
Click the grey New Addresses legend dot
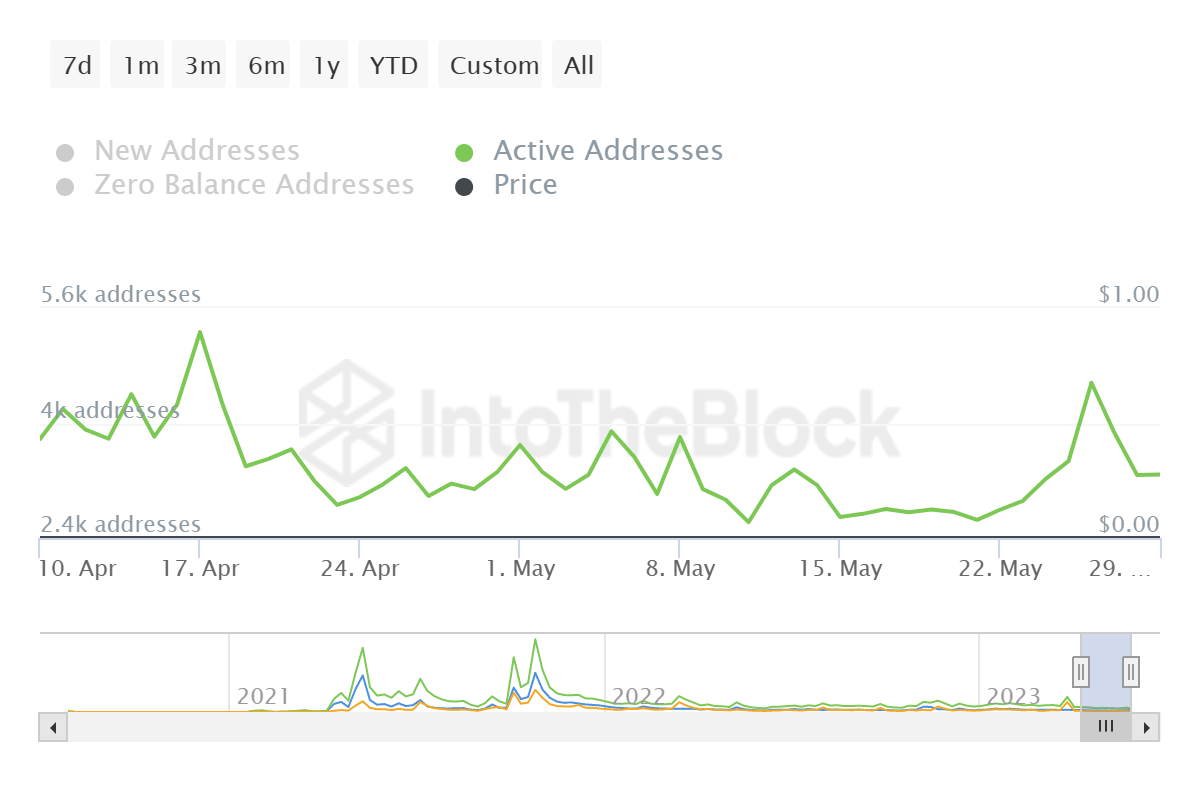65,153
